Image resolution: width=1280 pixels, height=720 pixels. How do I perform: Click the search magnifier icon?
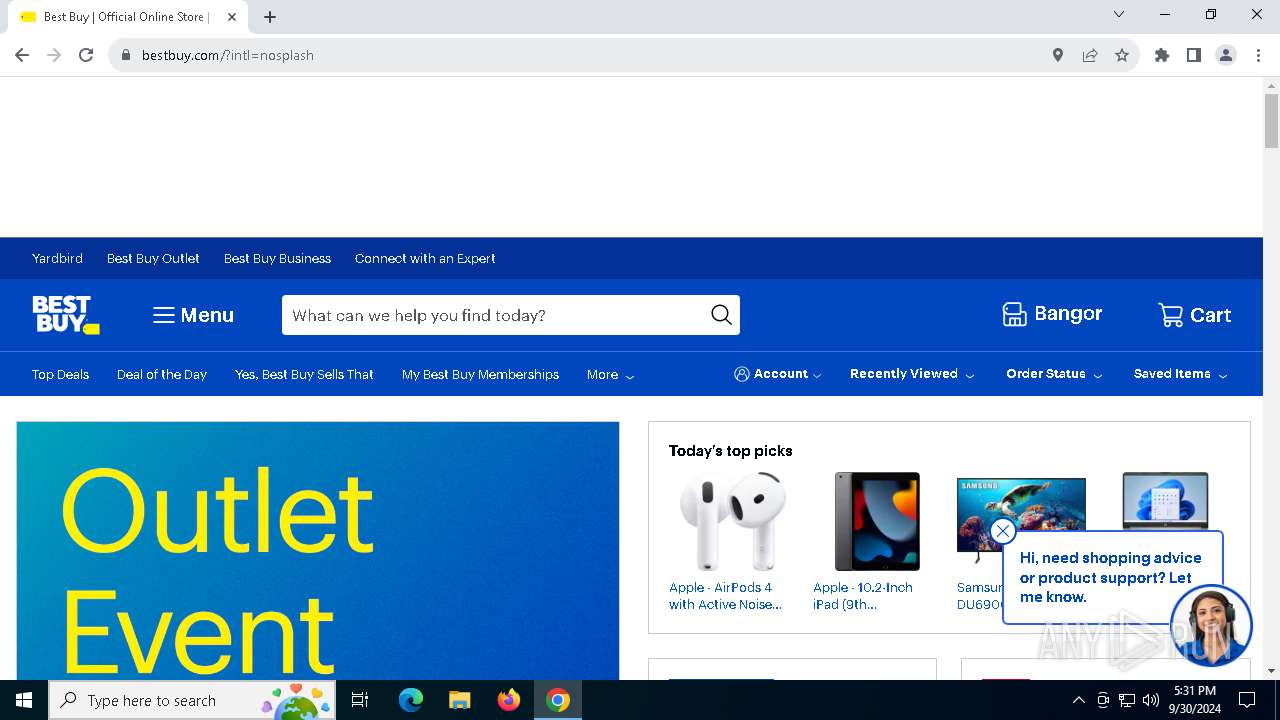pyautogui.click(x=721, y=315)
